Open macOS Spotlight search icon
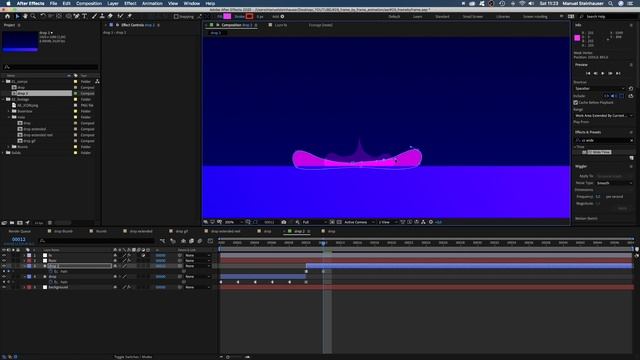Image resolution: width=640 pixels, height=360 pixels. (x=610, y=3)
